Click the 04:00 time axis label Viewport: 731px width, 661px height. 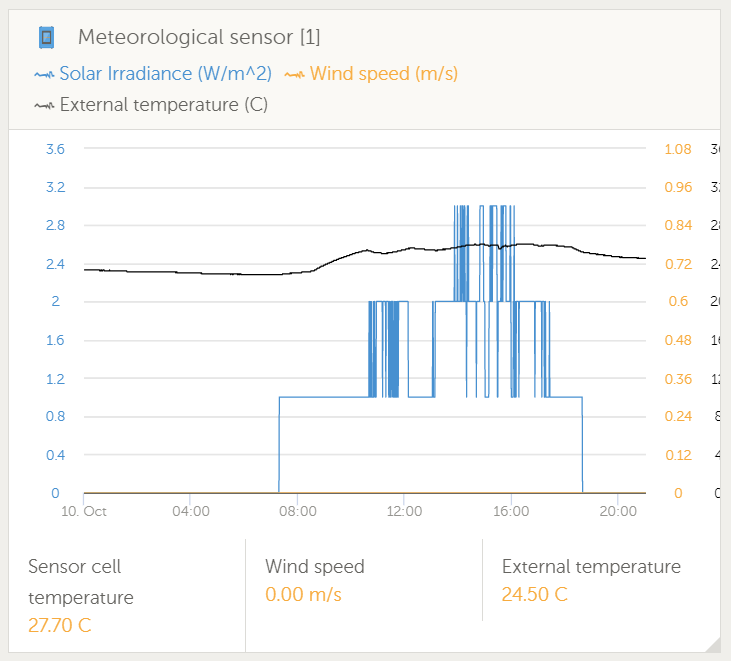click(191, 511)
